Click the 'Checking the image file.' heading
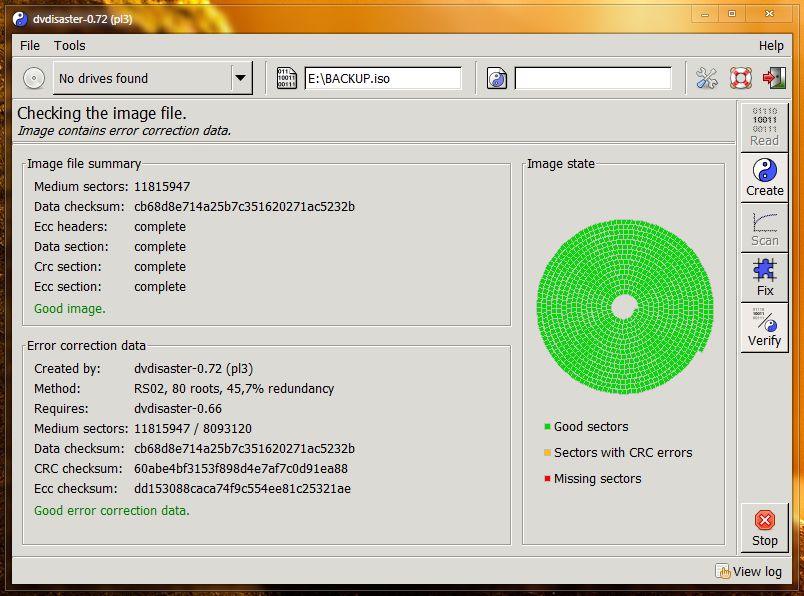This screenshot has height=596, width=804. 102,113
